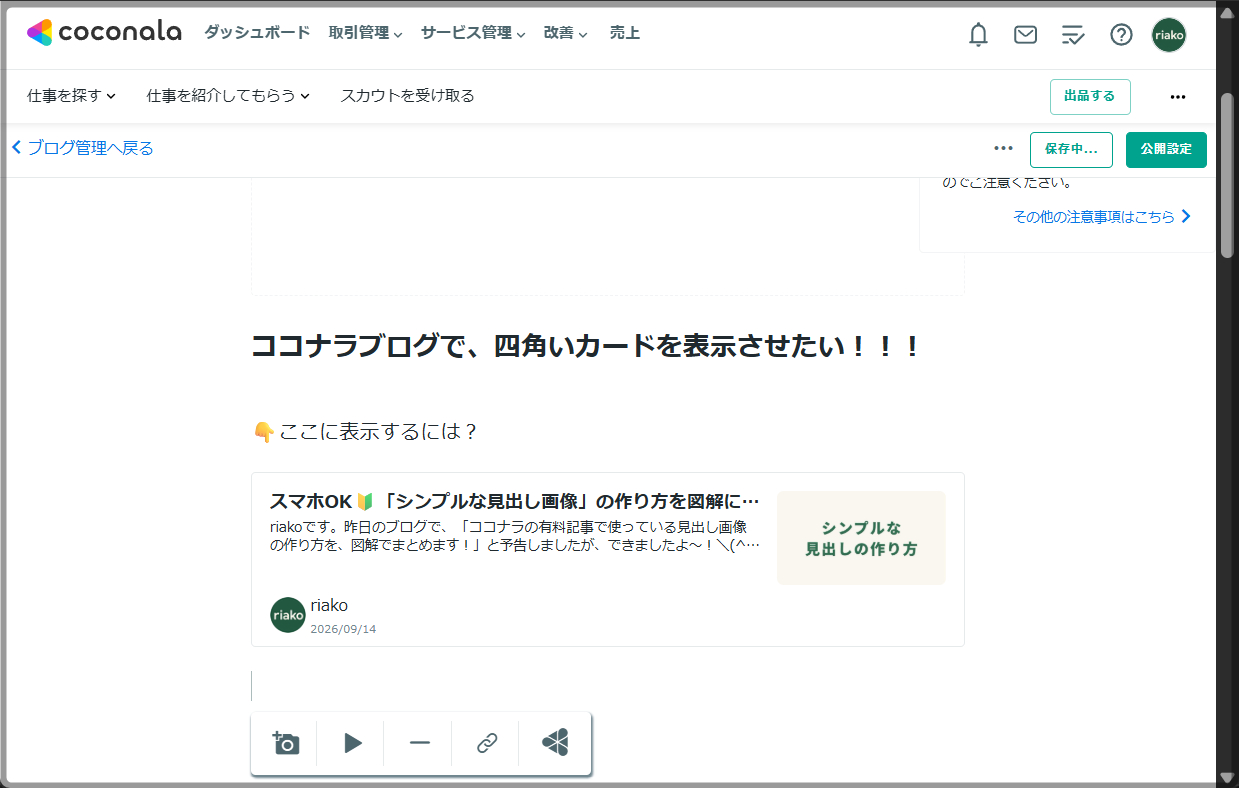Click the 保存中… button
This screenshot has height=788, width=1239.
click(1071, 149)
